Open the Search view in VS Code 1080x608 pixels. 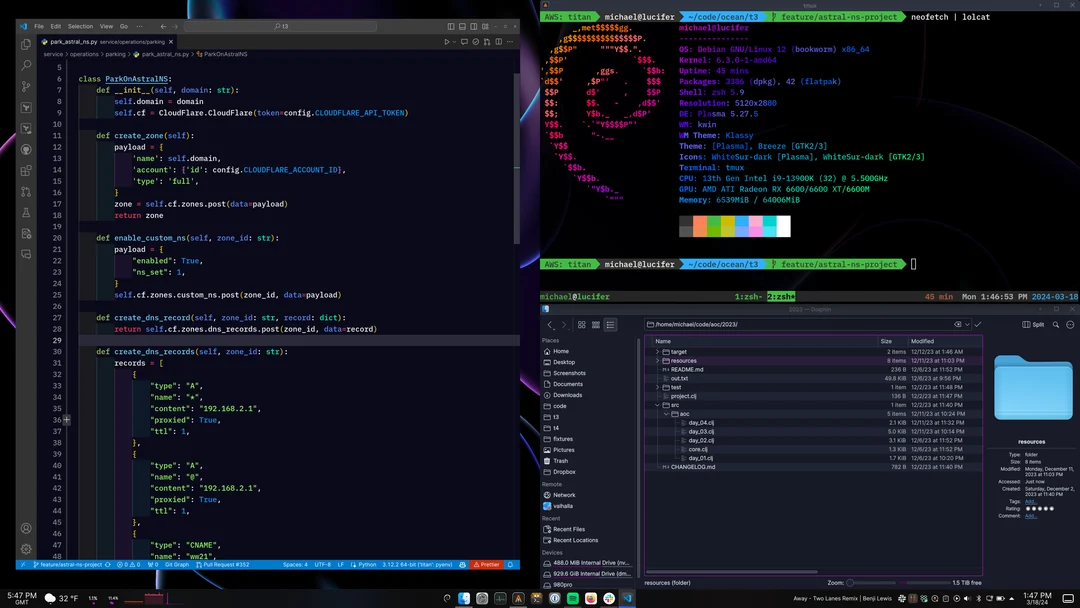[x=27, y=66]
